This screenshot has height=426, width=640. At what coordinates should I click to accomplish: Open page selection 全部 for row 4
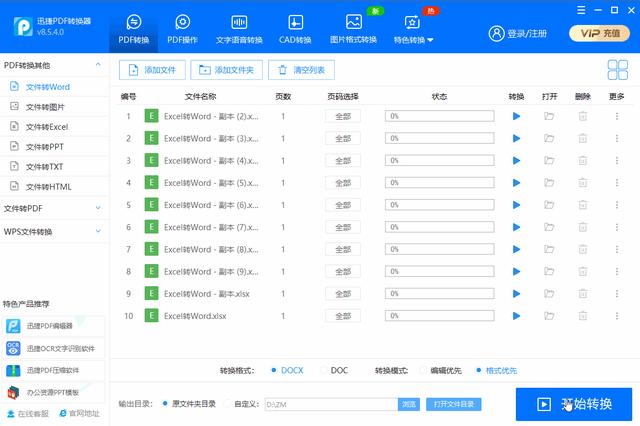point(343,183)
